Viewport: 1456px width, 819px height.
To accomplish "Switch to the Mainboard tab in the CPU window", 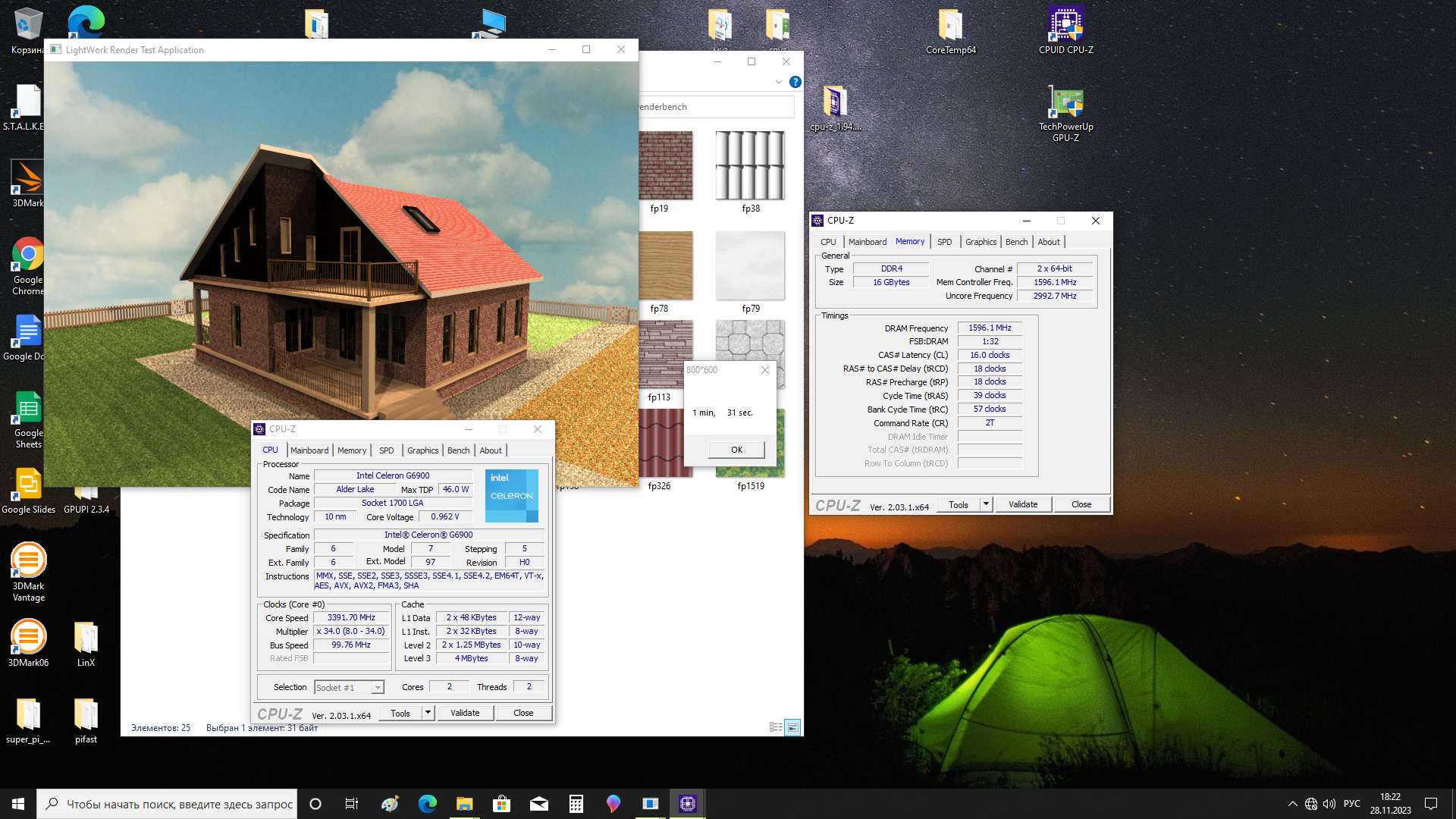I will point(309,450).
